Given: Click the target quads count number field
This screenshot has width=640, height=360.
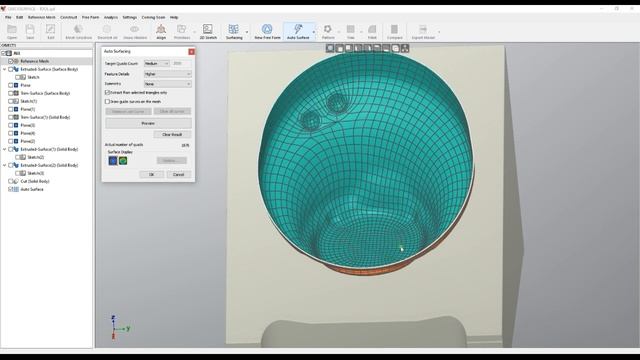Looking at the screenshot, I should 181,64.
